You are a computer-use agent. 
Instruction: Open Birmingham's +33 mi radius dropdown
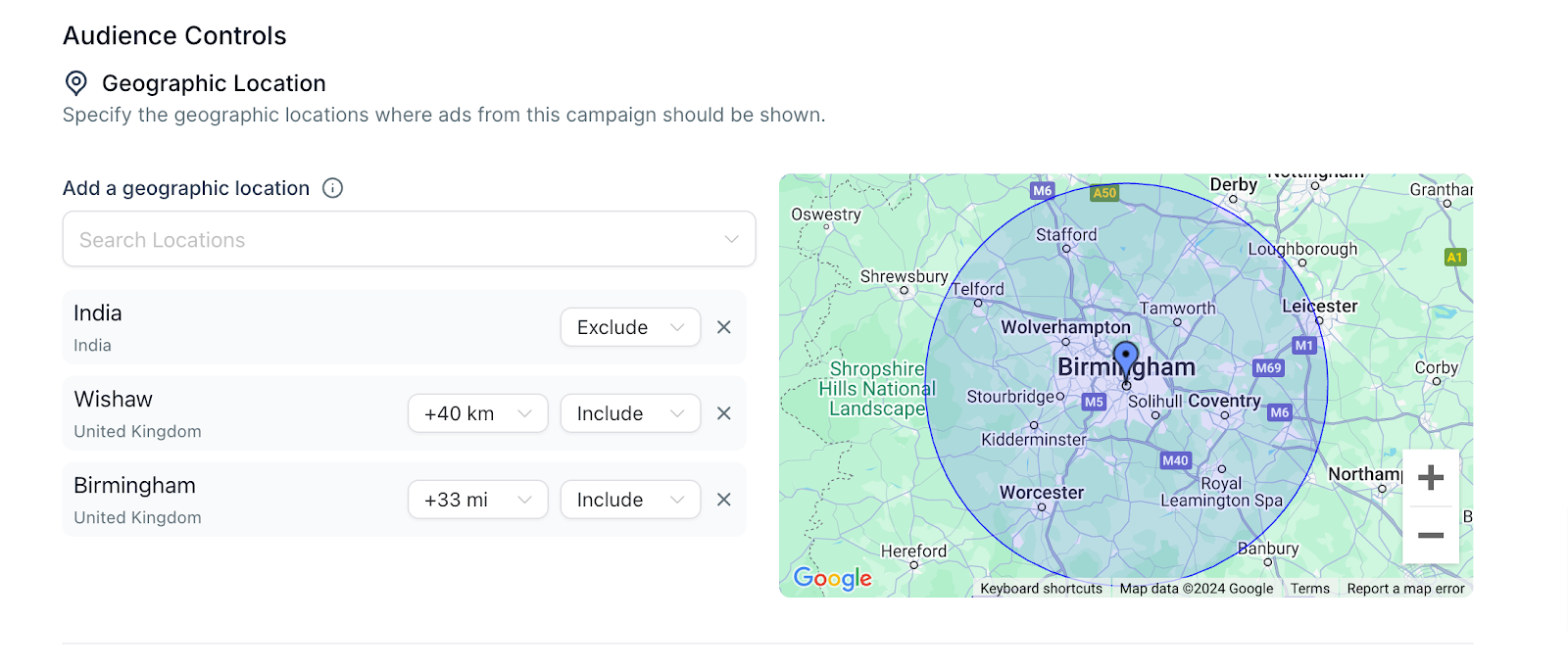[x=477, y=500]
